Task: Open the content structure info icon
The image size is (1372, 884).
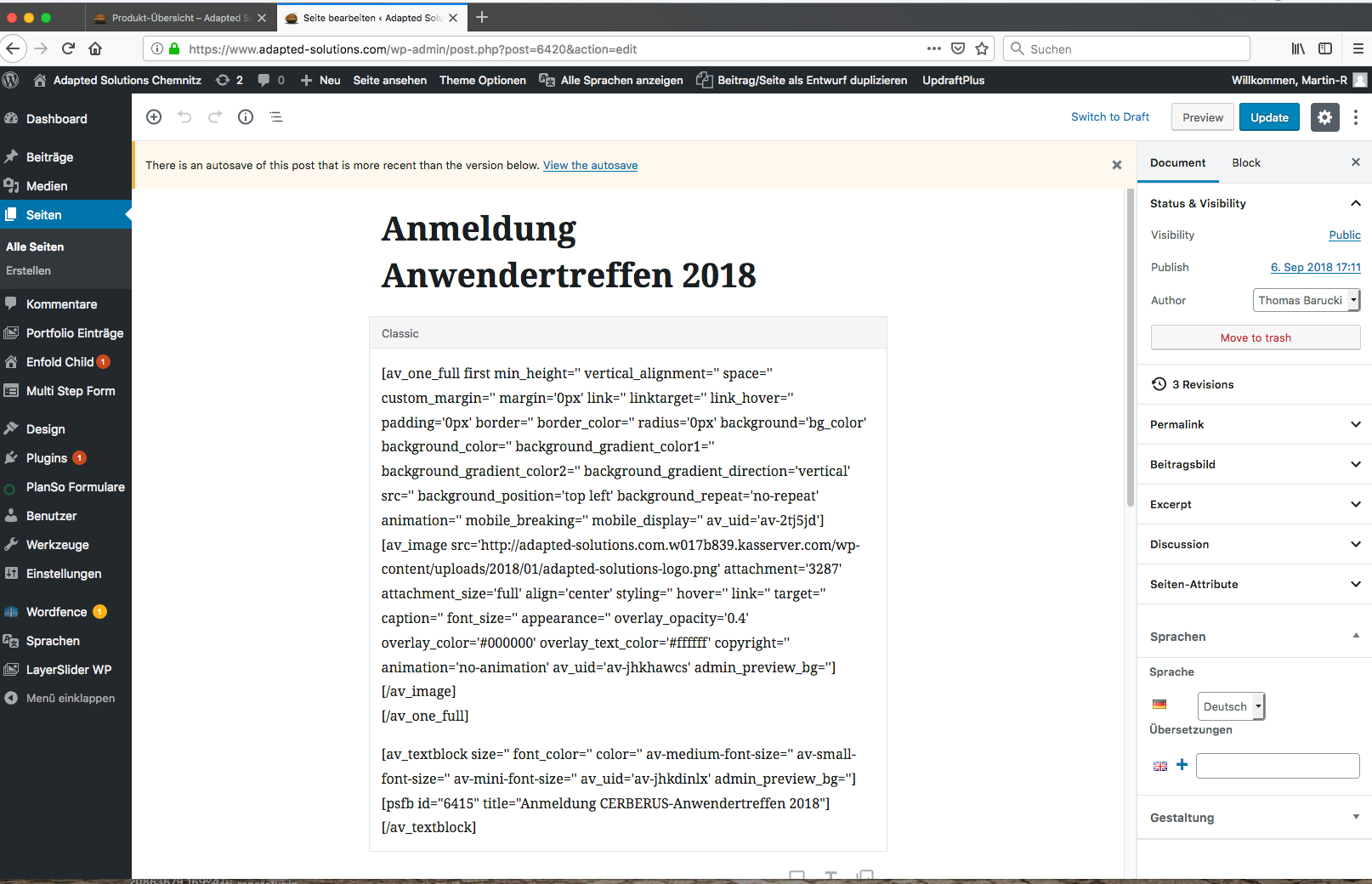Action: [246, 117]
